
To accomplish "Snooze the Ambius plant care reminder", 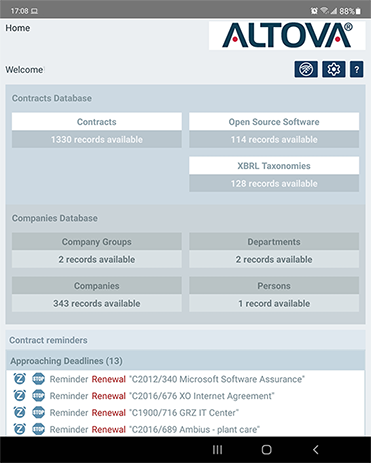I will click(20, 429).
